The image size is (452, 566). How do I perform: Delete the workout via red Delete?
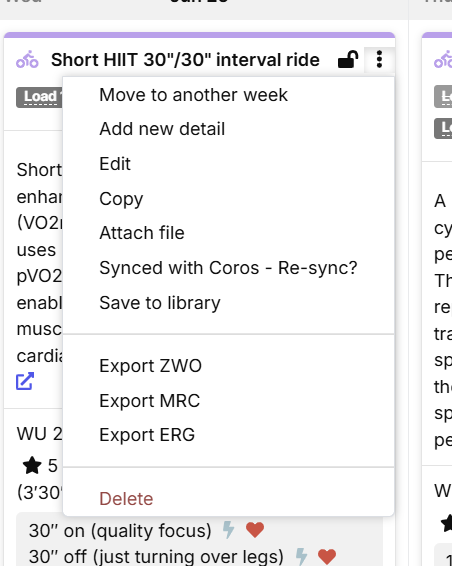coord(229,499)
